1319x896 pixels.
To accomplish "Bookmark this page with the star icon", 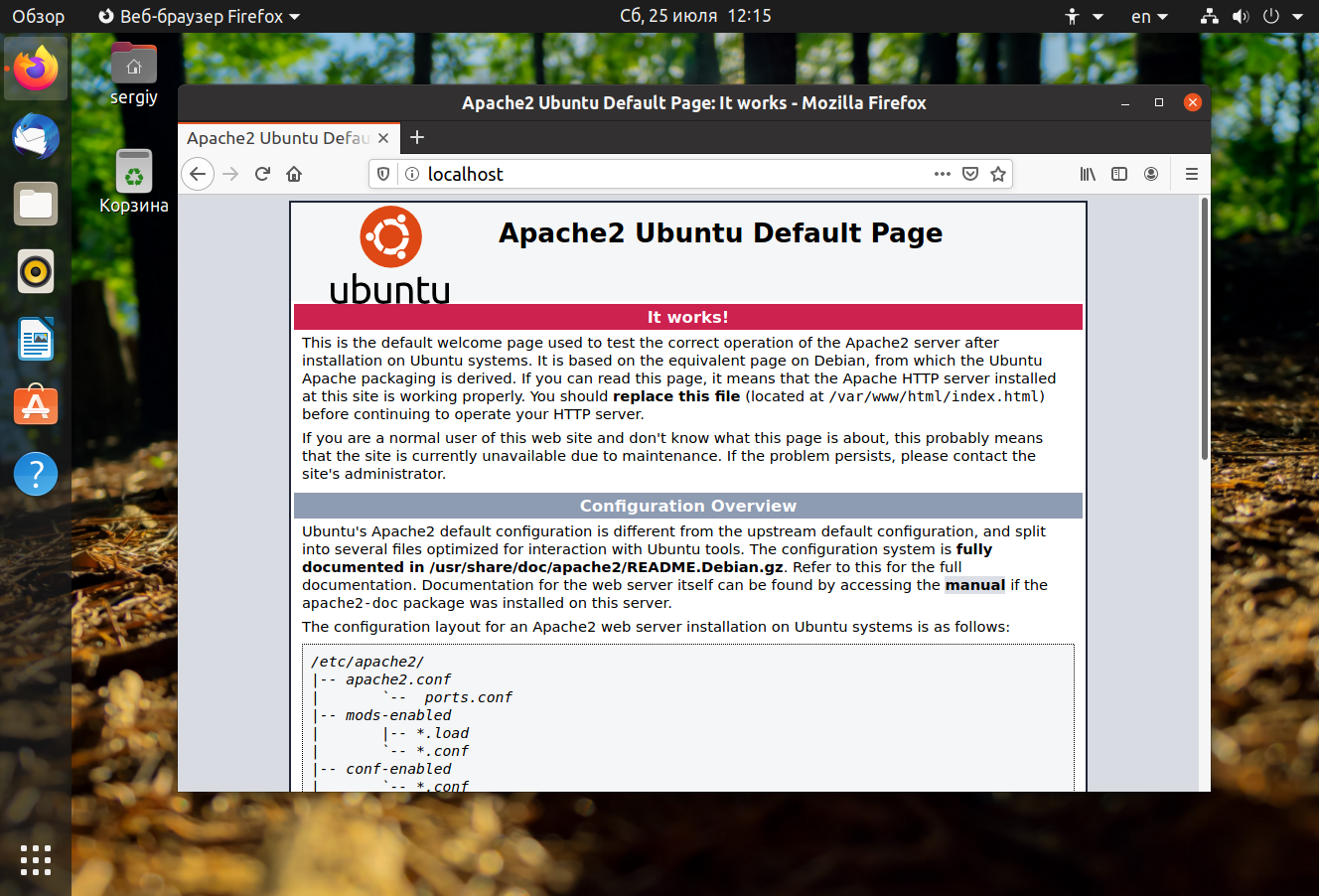I will point(998,174).
